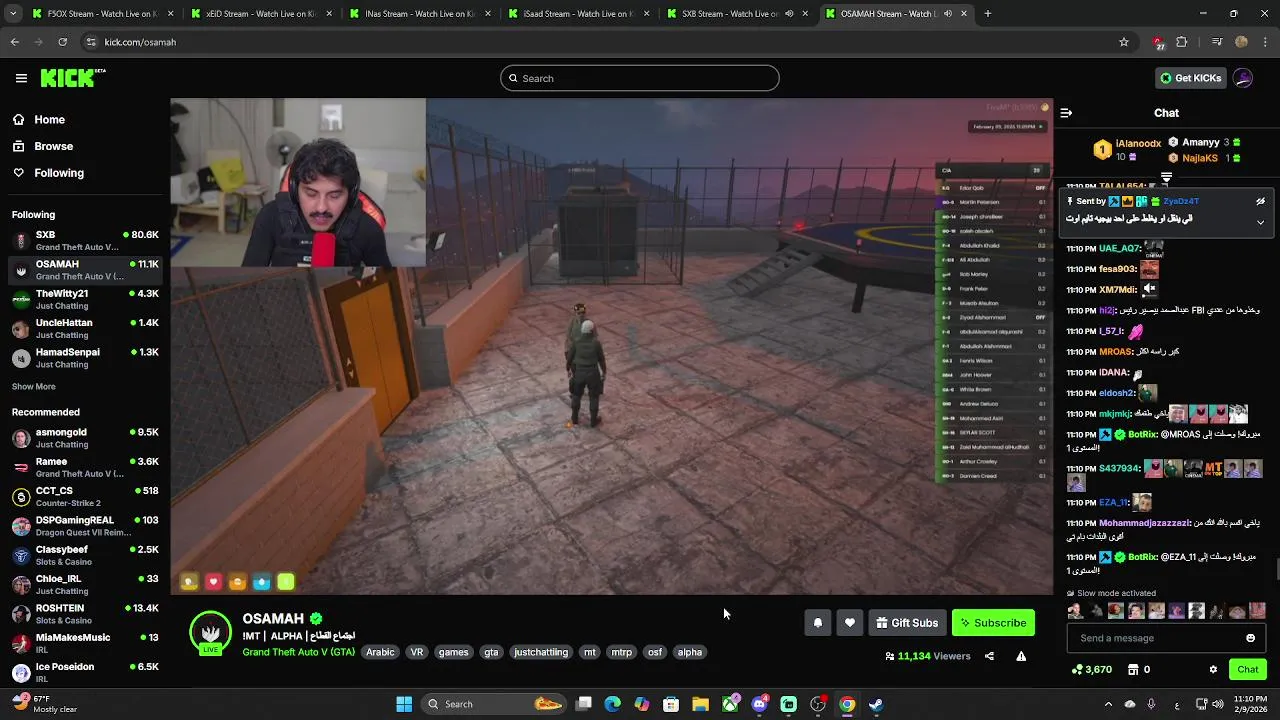Open Steam from taskbar
The width and height of the screenshot is (1280, 720).
[876, 704]
